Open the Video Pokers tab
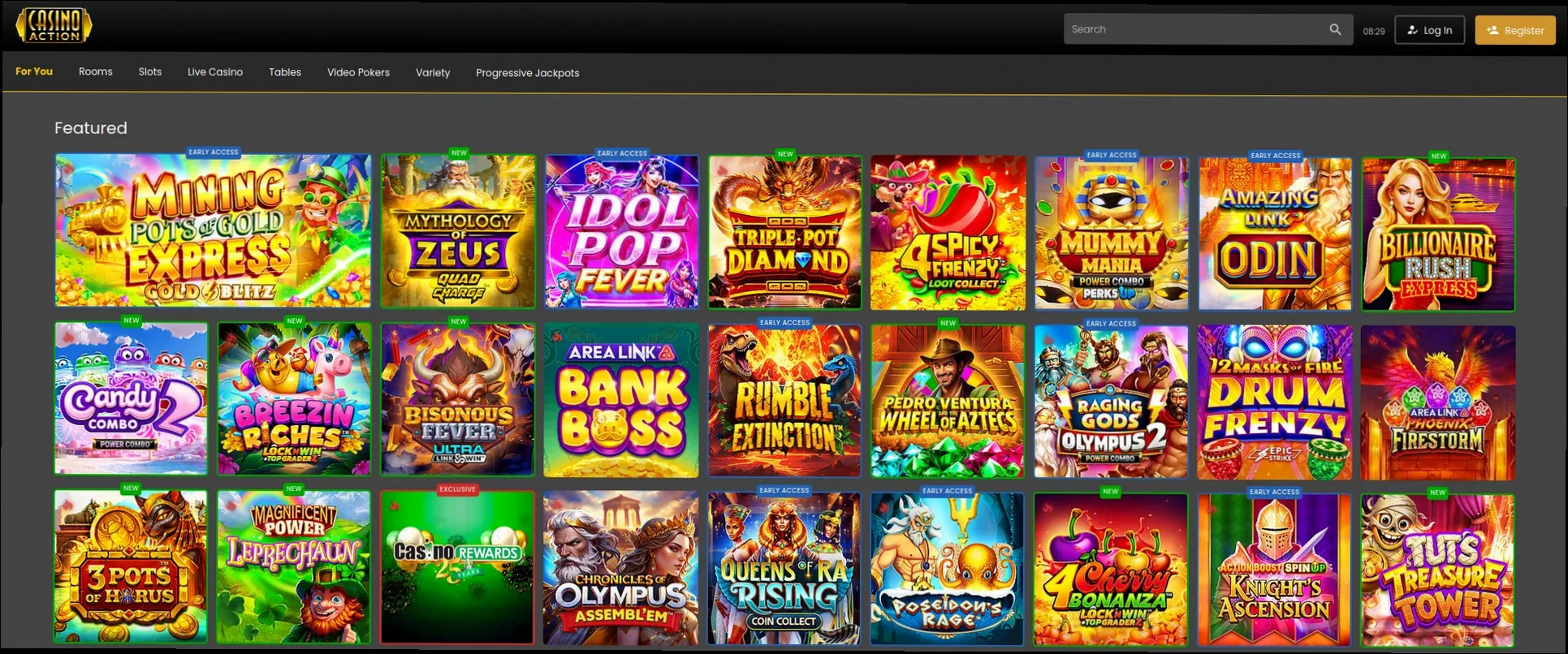Screen dimensions: 1568x654 click(358, 72)
